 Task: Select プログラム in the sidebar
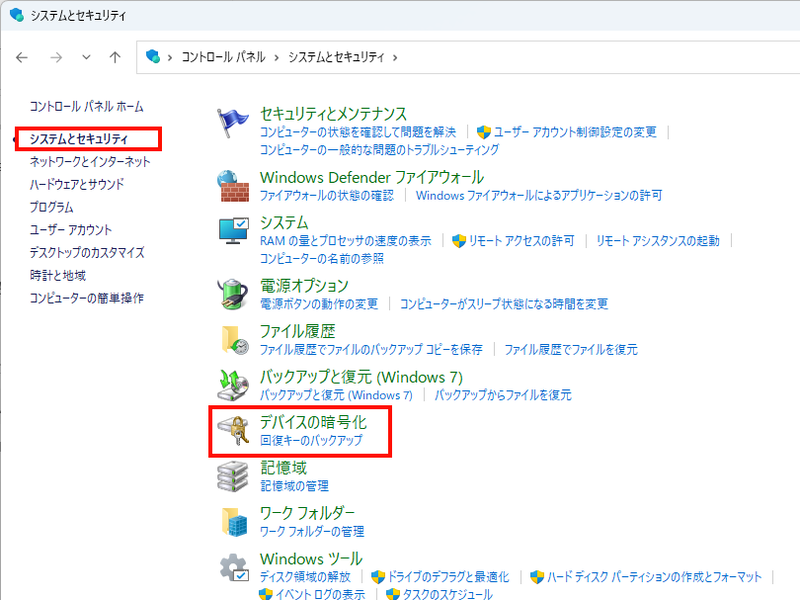click(x=52, y=207)
